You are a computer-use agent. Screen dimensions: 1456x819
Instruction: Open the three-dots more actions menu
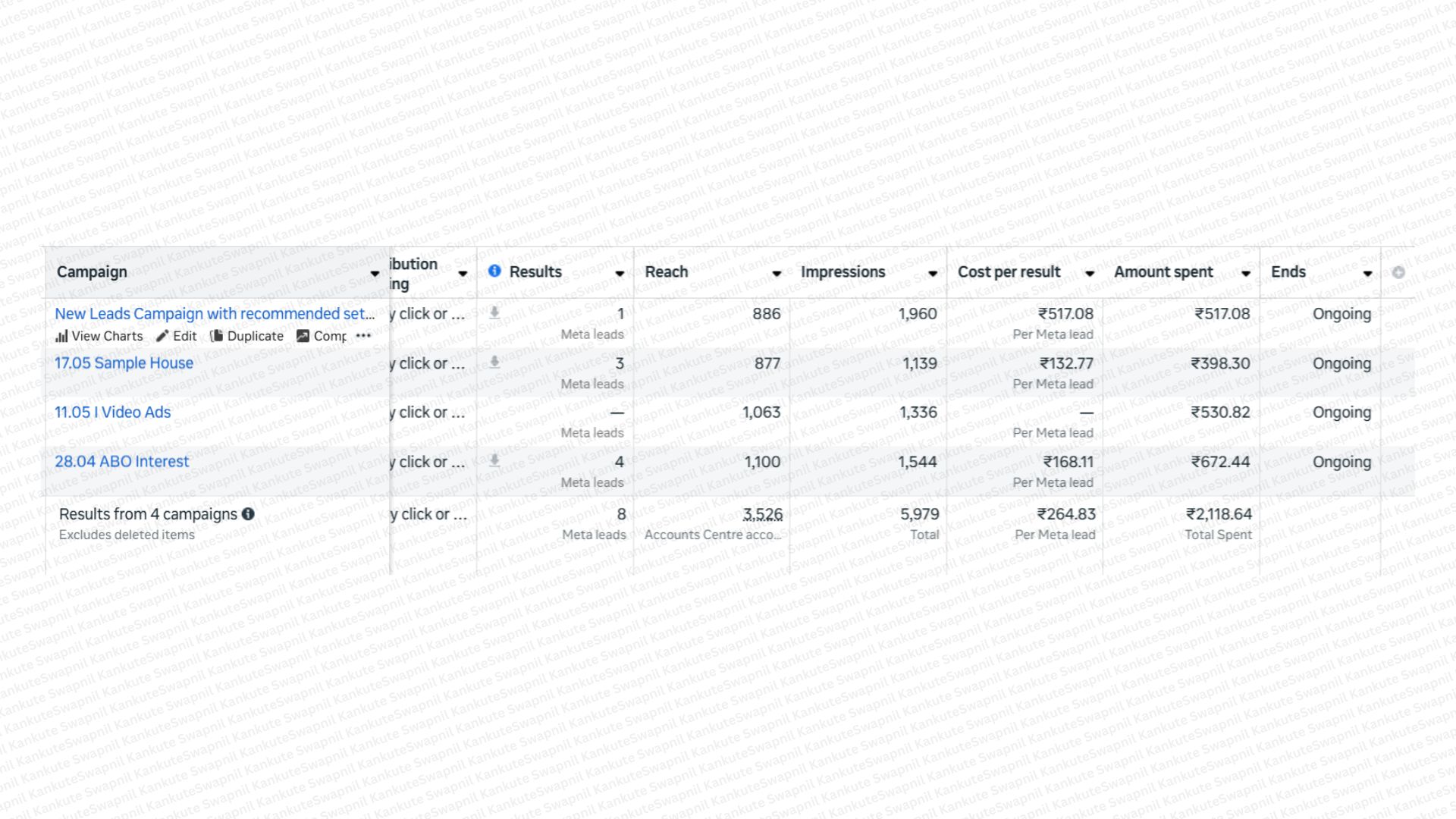(363, 336)
